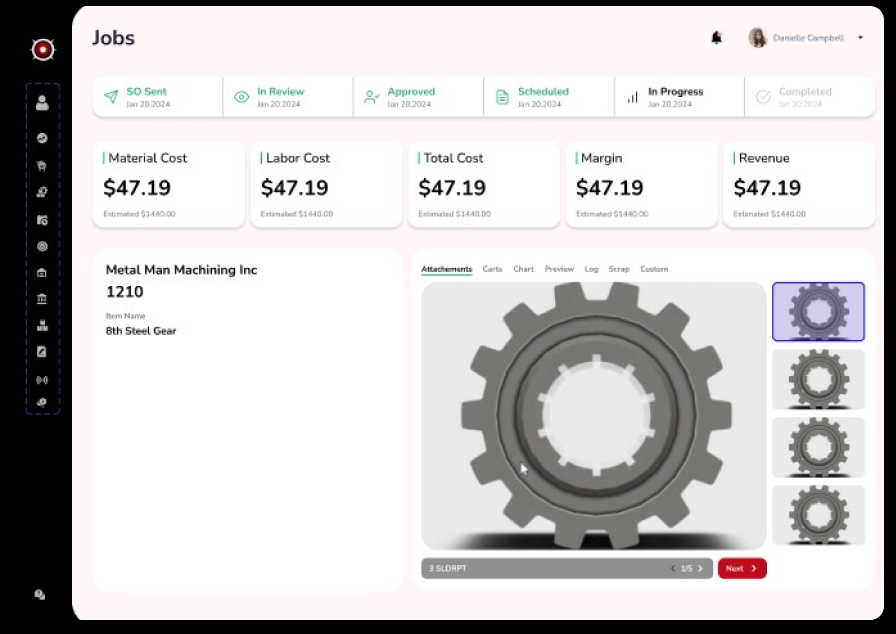The width and height of the screenshot is (896, 634).
Task: Select the bank building icon in sidebar
Action: click(x=42, y=301)
